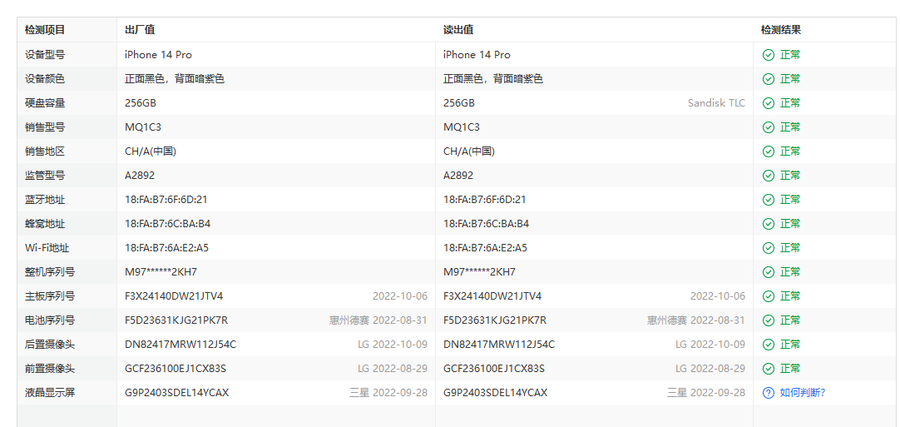Click the green check icon in 设备颜色 row
The width and height of the screenshot is (900, 427).
[768, 79]
